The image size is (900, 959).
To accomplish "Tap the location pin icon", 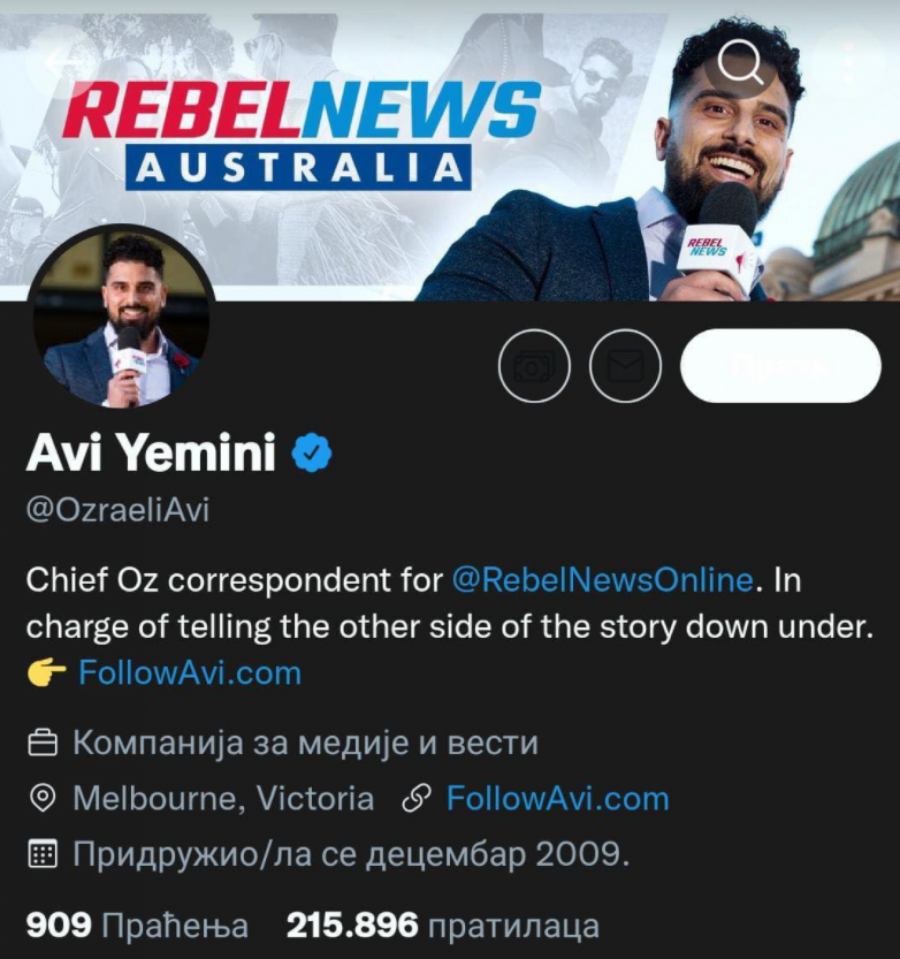I will tap(43, 799).
